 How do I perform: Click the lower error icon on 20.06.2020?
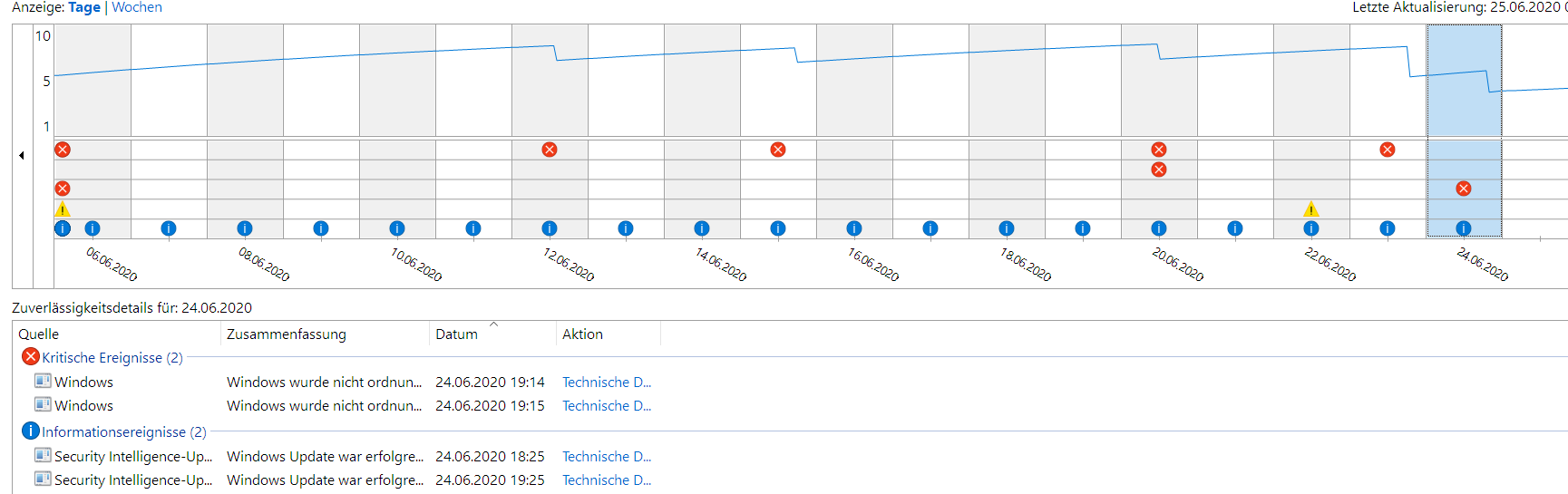(1159, 170)
